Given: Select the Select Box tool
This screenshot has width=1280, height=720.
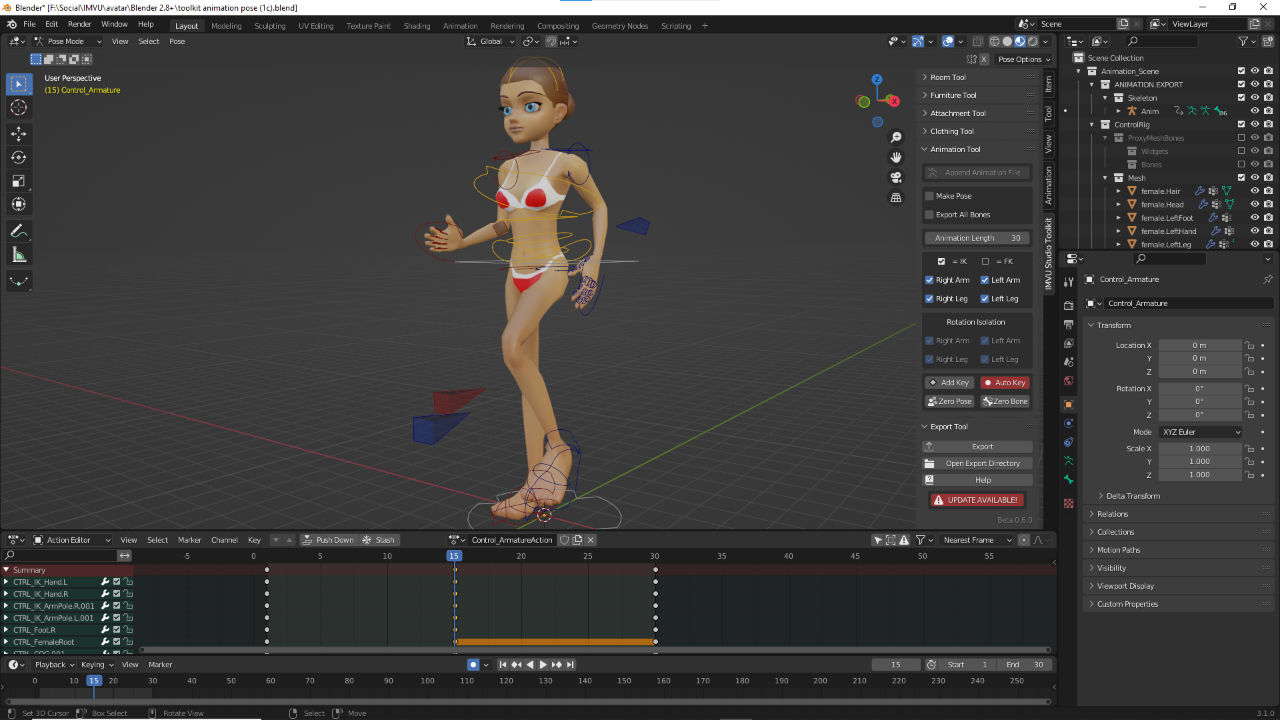Looking at the screenshot, I should point(19,84).
